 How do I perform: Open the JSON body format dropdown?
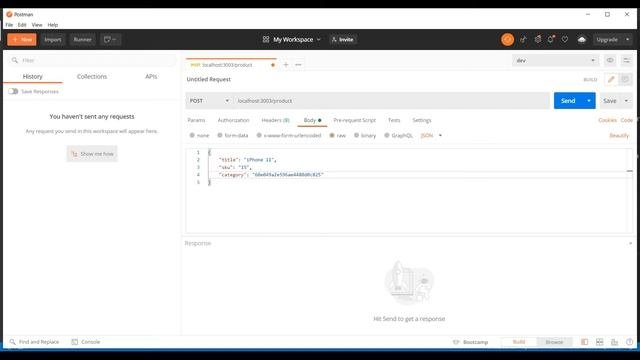(431, 136)
